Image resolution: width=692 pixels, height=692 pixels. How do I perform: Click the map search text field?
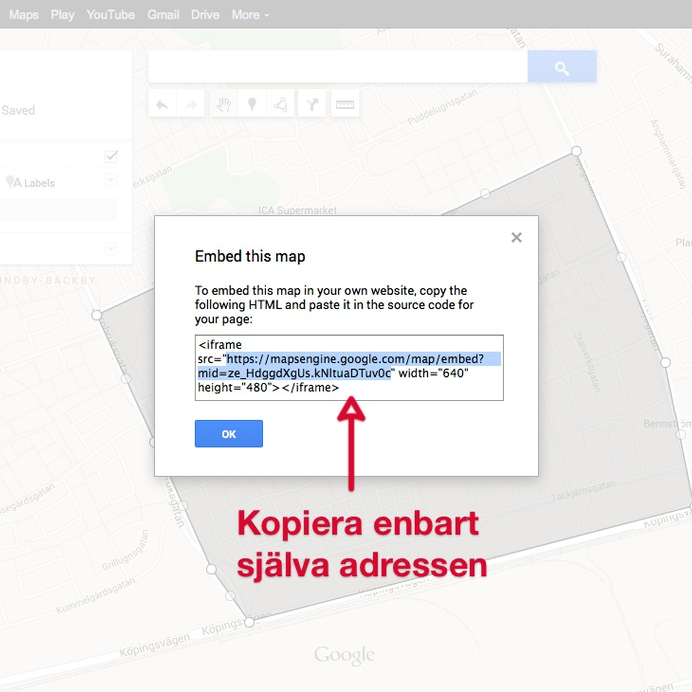coord(337,68)
